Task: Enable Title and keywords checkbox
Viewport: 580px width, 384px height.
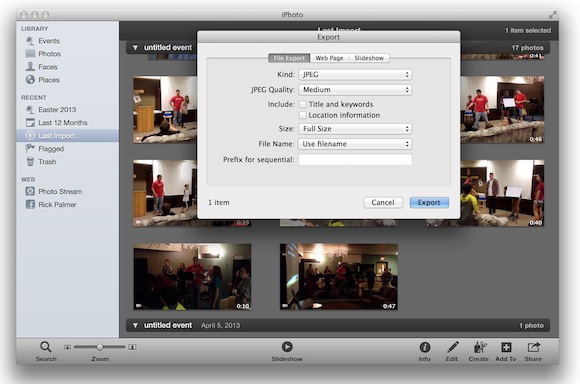Action: 303,104
